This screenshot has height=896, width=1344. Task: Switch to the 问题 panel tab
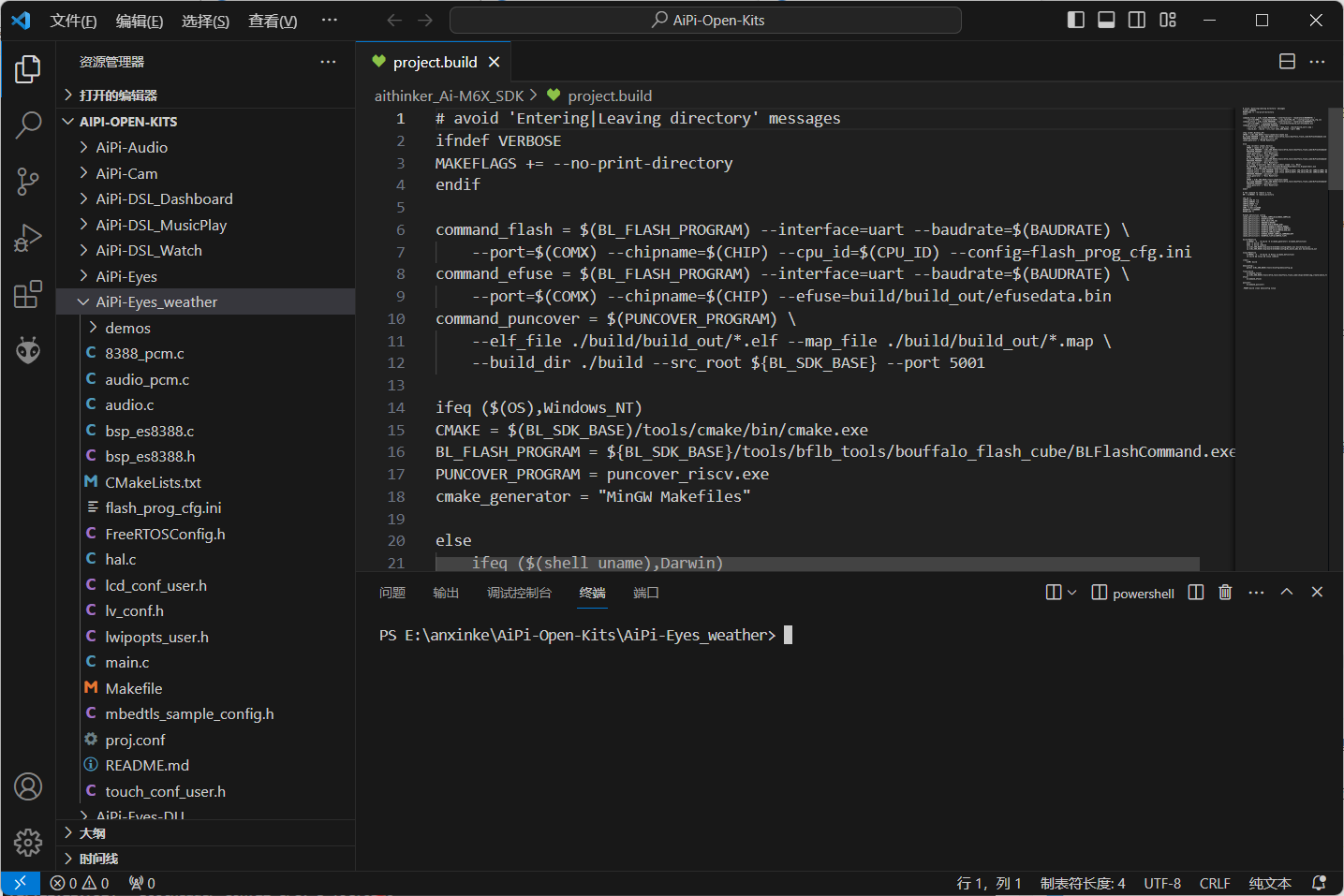click(392, 593)
